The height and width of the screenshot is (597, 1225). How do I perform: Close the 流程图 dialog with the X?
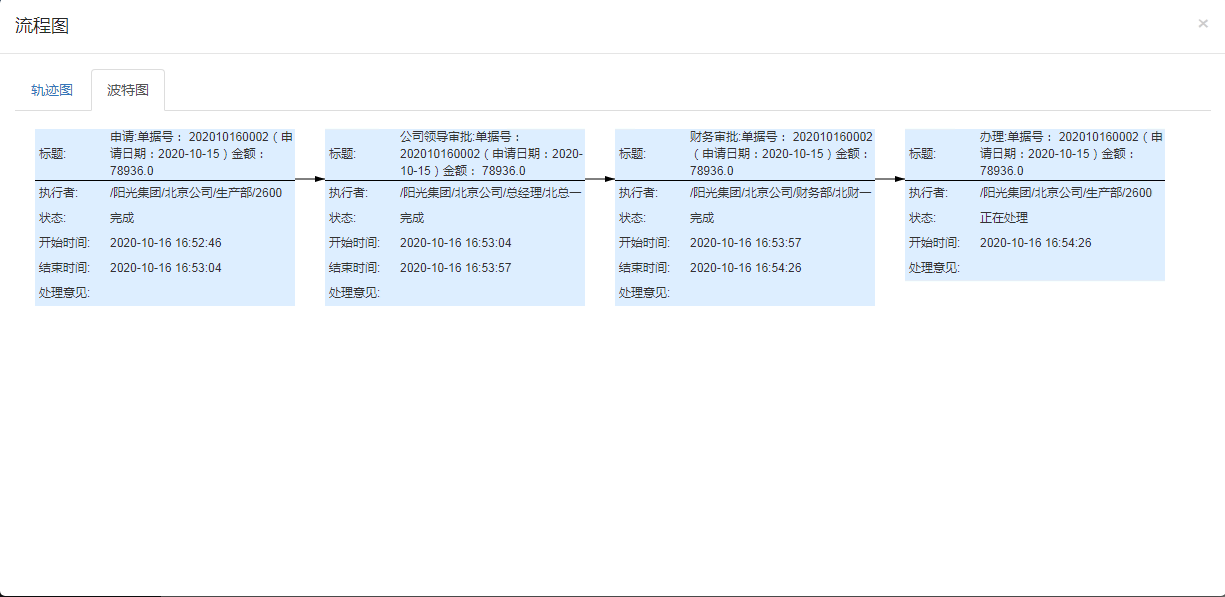pyautogui.click(x=1203, y=24)
